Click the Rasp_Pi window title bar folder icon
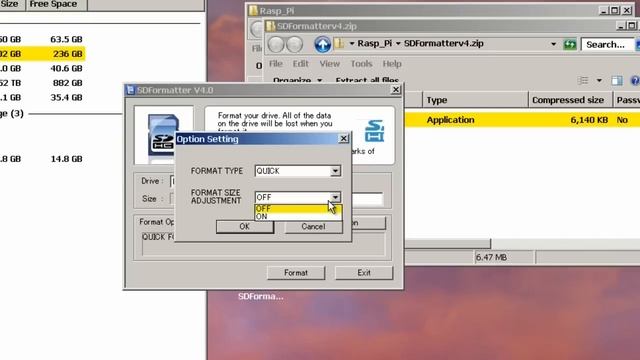The image size is (640, 360). [253, 11]
